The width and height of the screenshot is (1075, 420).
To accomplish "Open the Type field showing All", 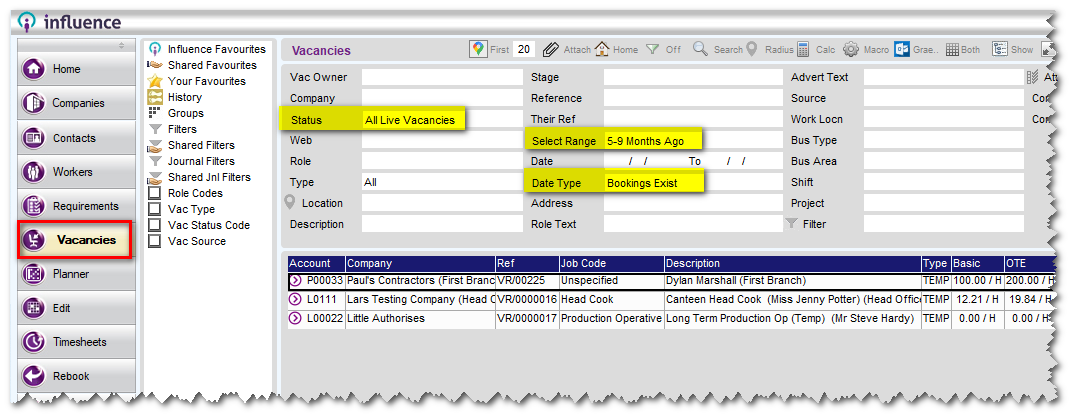I will 442,182.
